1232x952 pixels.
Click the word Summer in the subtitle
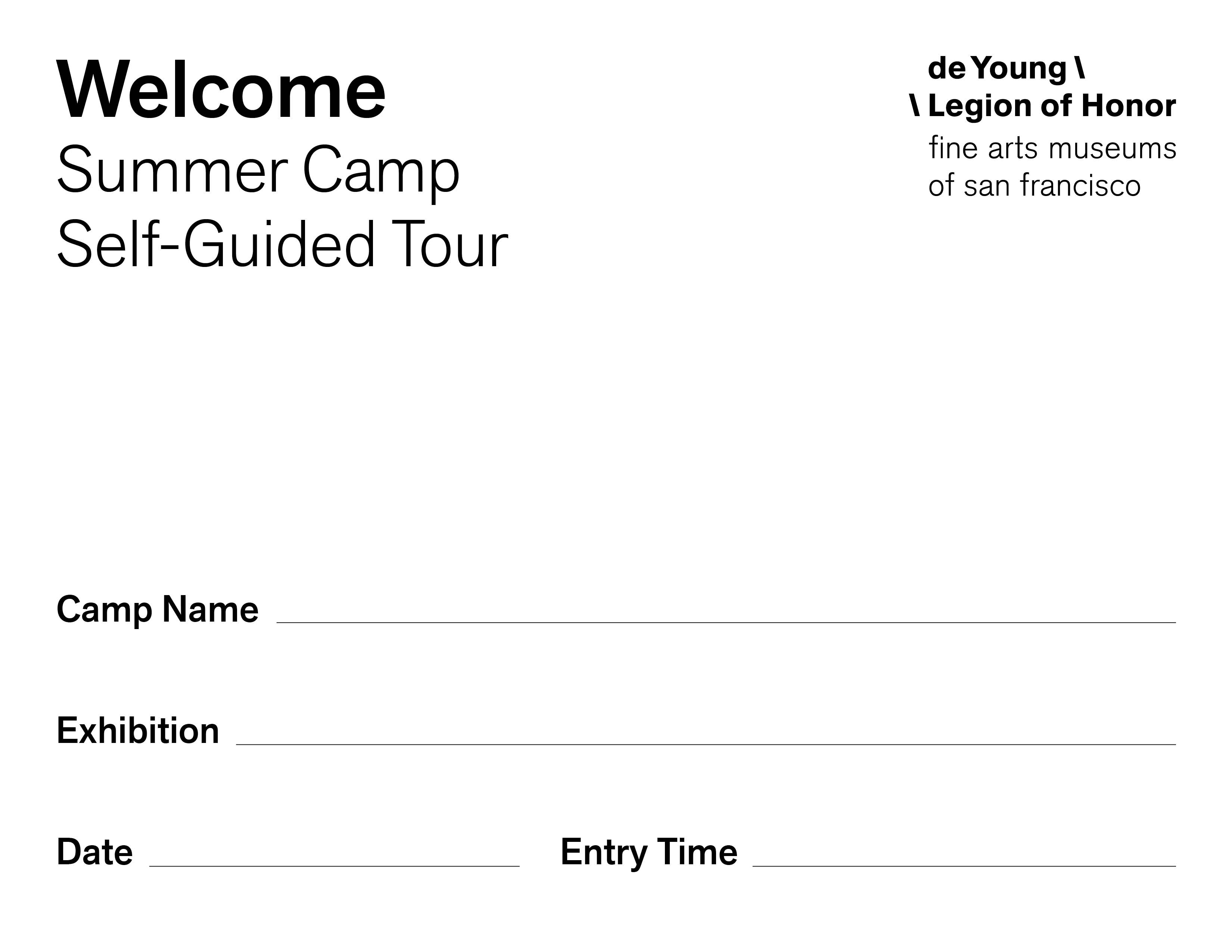point(172,170)
